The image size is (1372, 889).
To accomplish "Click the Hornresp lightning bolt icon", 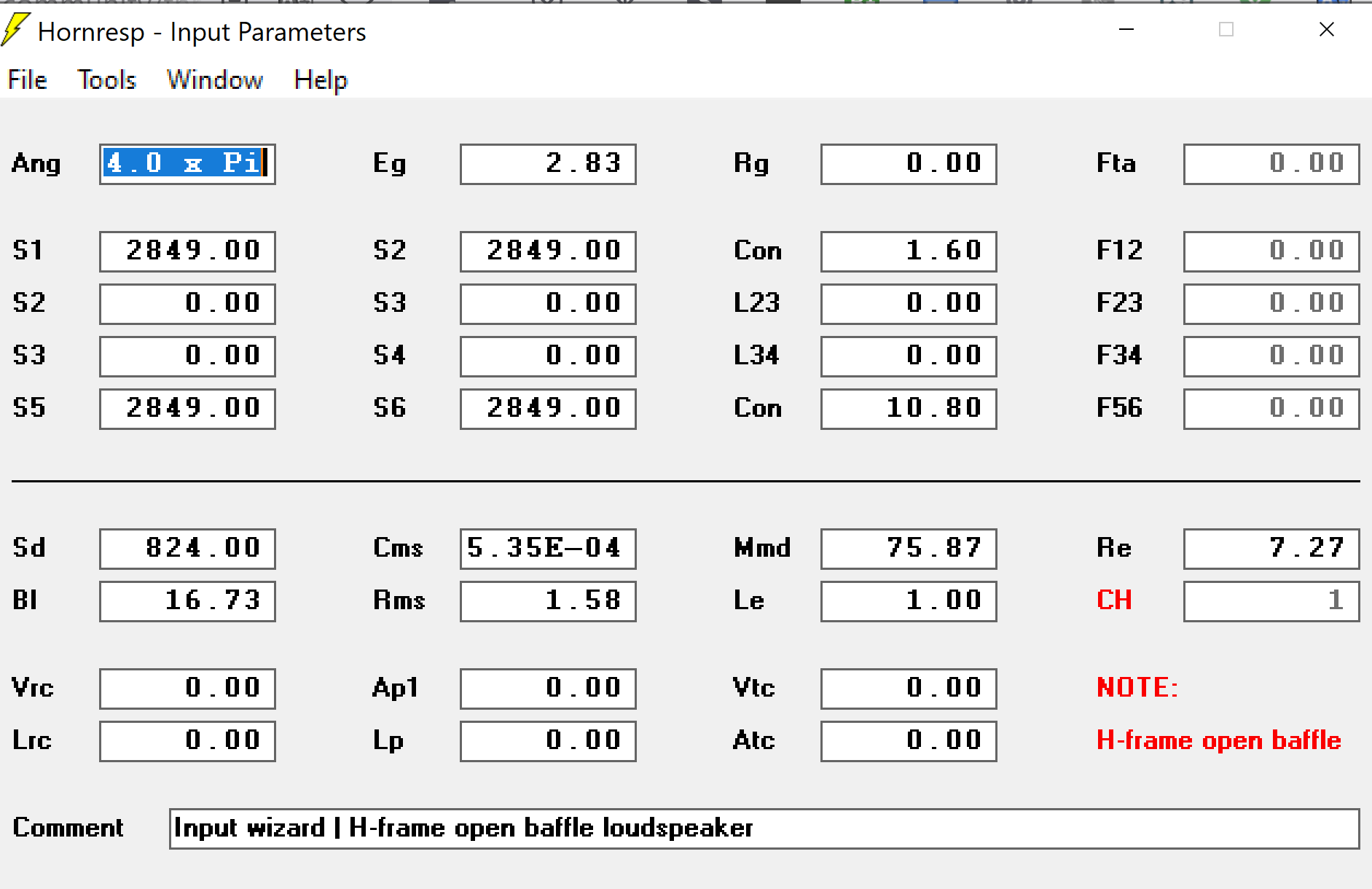I will point(15,30).
